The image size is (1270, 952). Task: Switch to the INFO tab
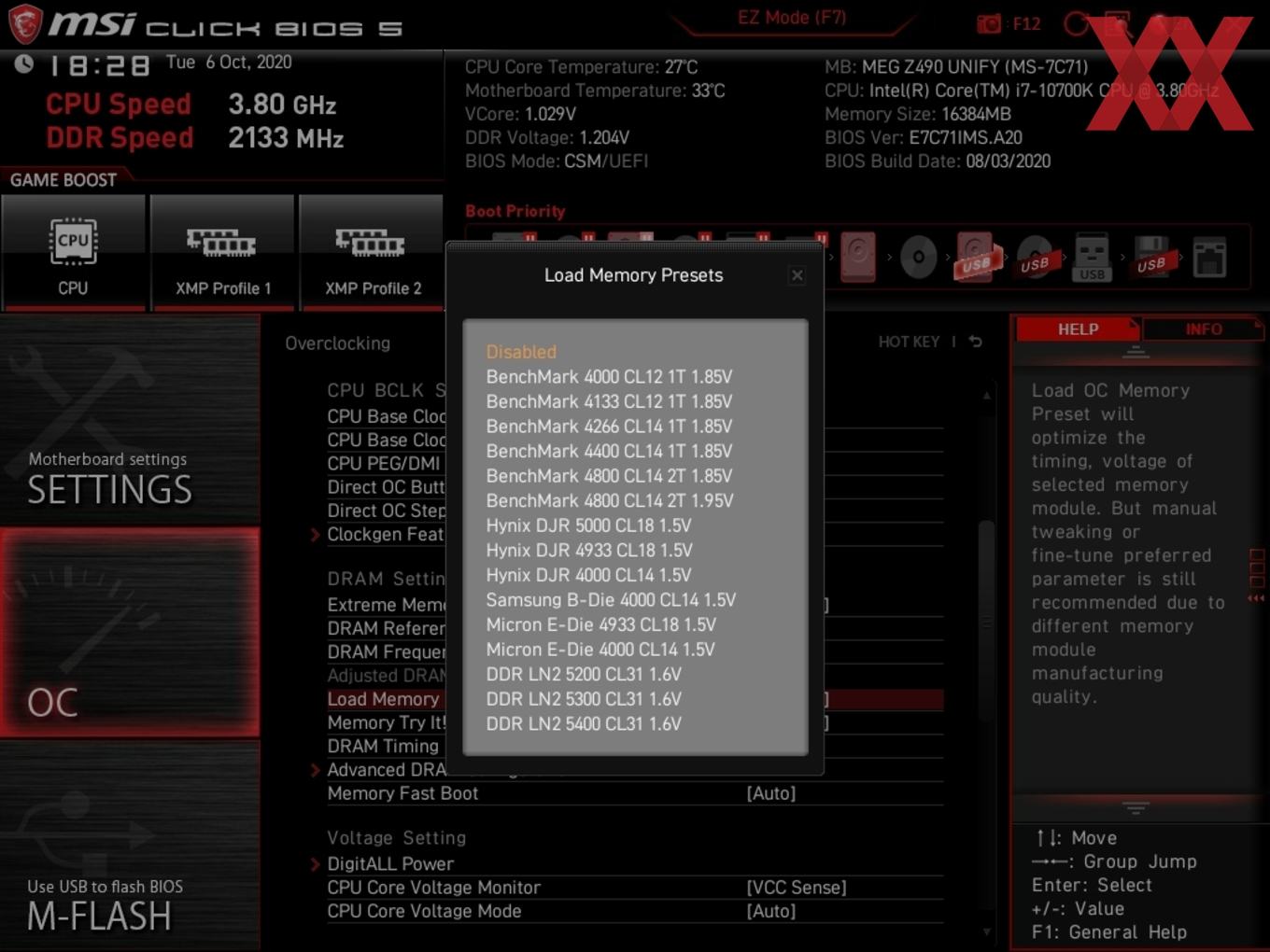coord(1204,329)
